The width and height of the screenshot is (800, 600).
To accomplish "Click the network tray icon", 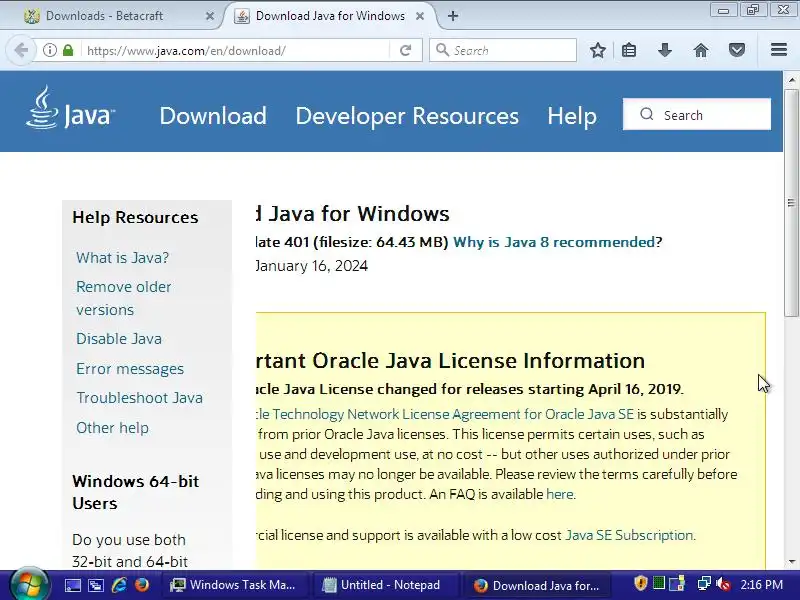I will [705, 583].
